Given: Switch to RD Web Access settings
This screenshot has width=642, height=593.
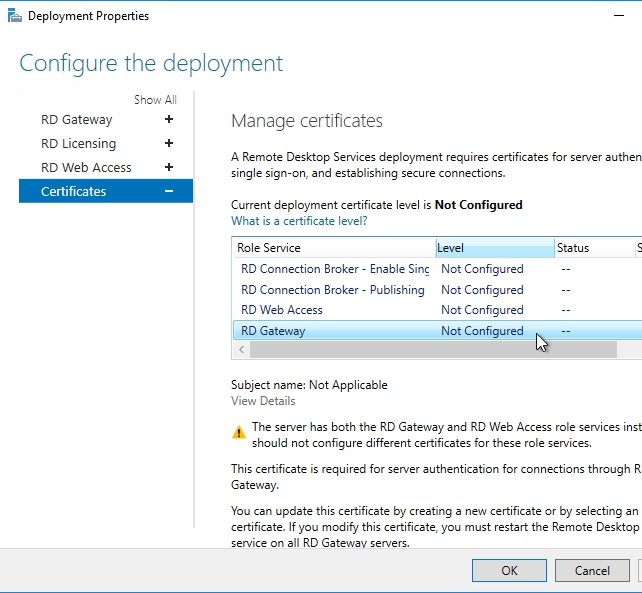Looking at the screenshot, I should coord(86,167).
